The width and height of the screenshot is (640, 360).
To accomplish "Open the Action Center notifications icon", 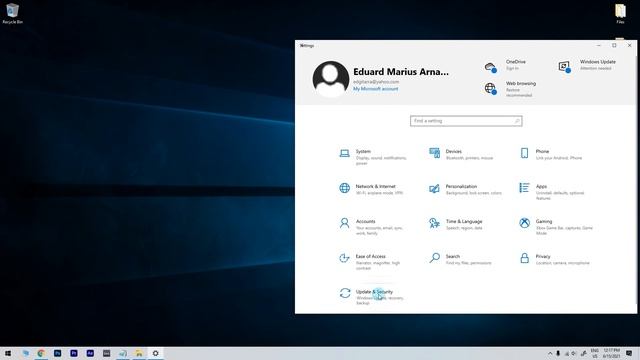I will click(629, 353).
